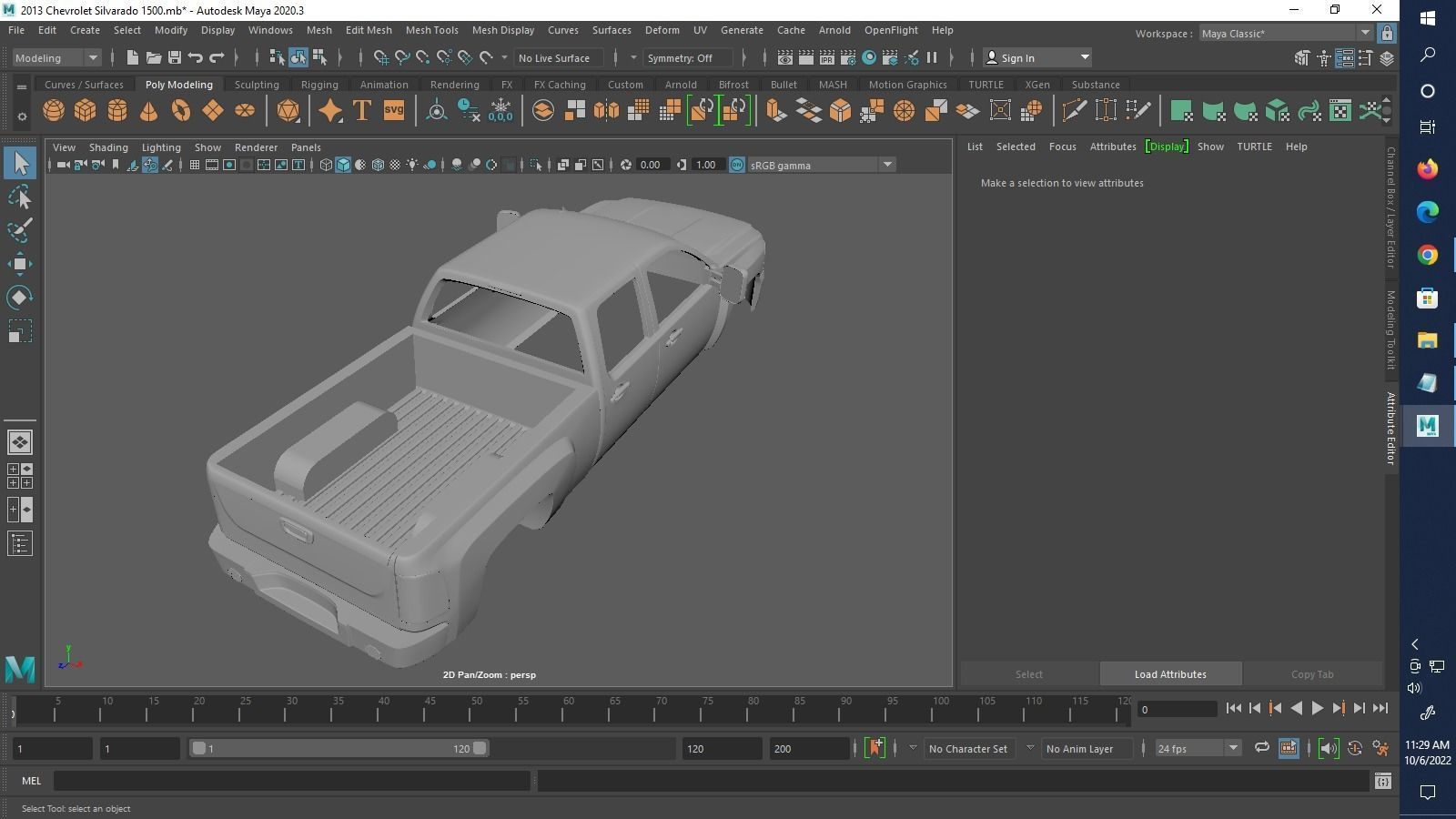Activate the Lasso Select tool
Viewport: 1456px width, 819px height.
pyautogui.click(x=20, y=197)
